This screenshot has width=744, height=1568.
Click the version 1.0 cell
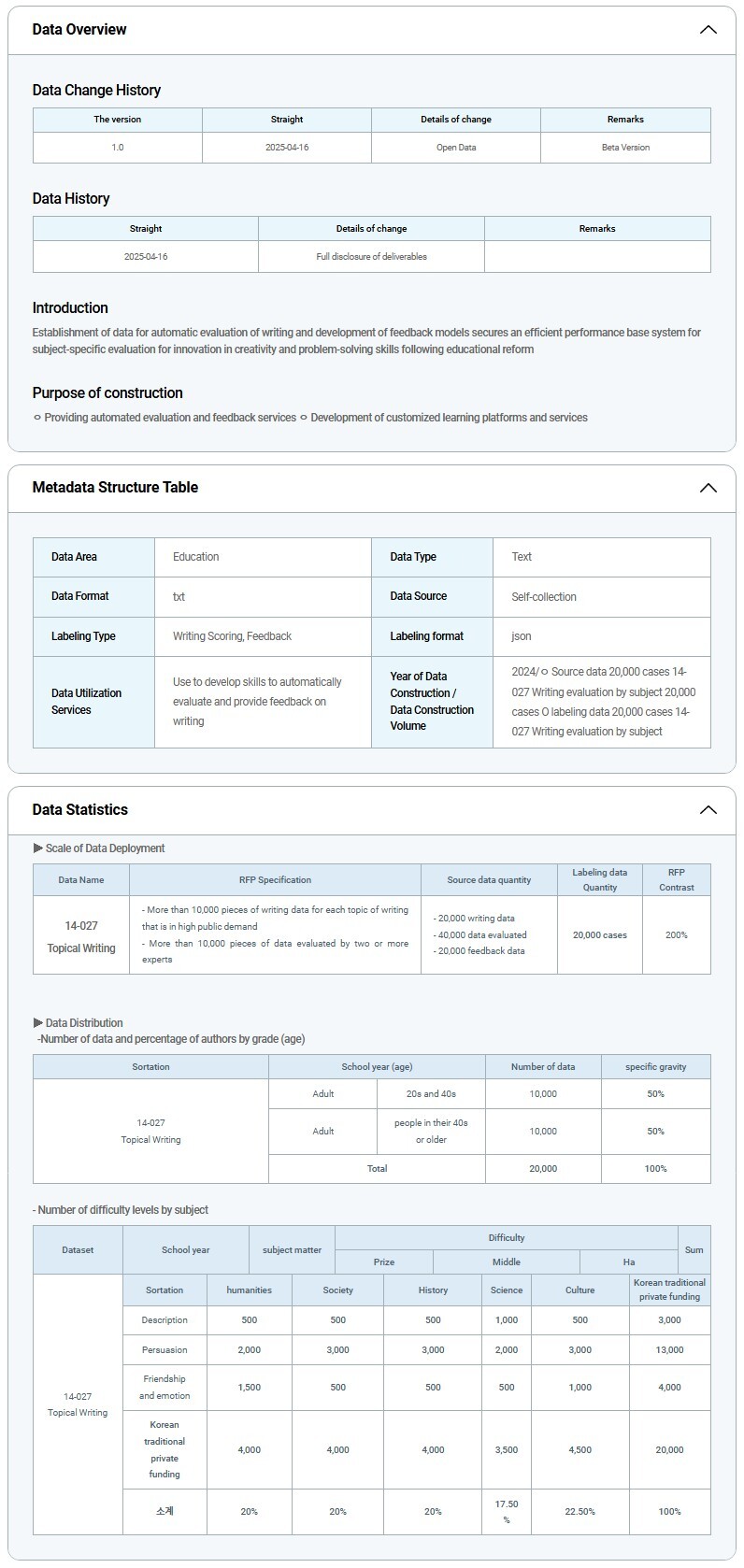pos(118,148)
